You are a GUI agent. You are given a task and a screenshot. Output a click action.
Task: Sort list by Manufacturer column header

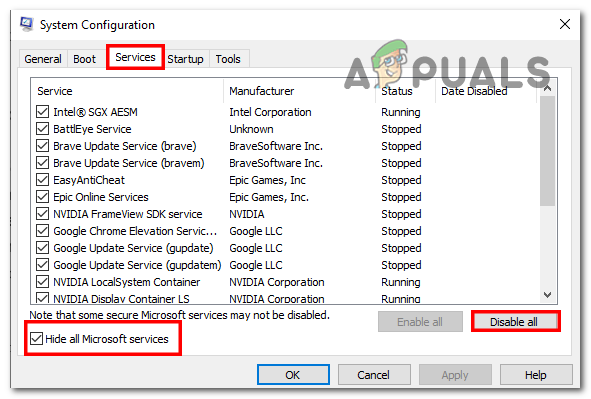pyautogui.click(x=299, y=91)
